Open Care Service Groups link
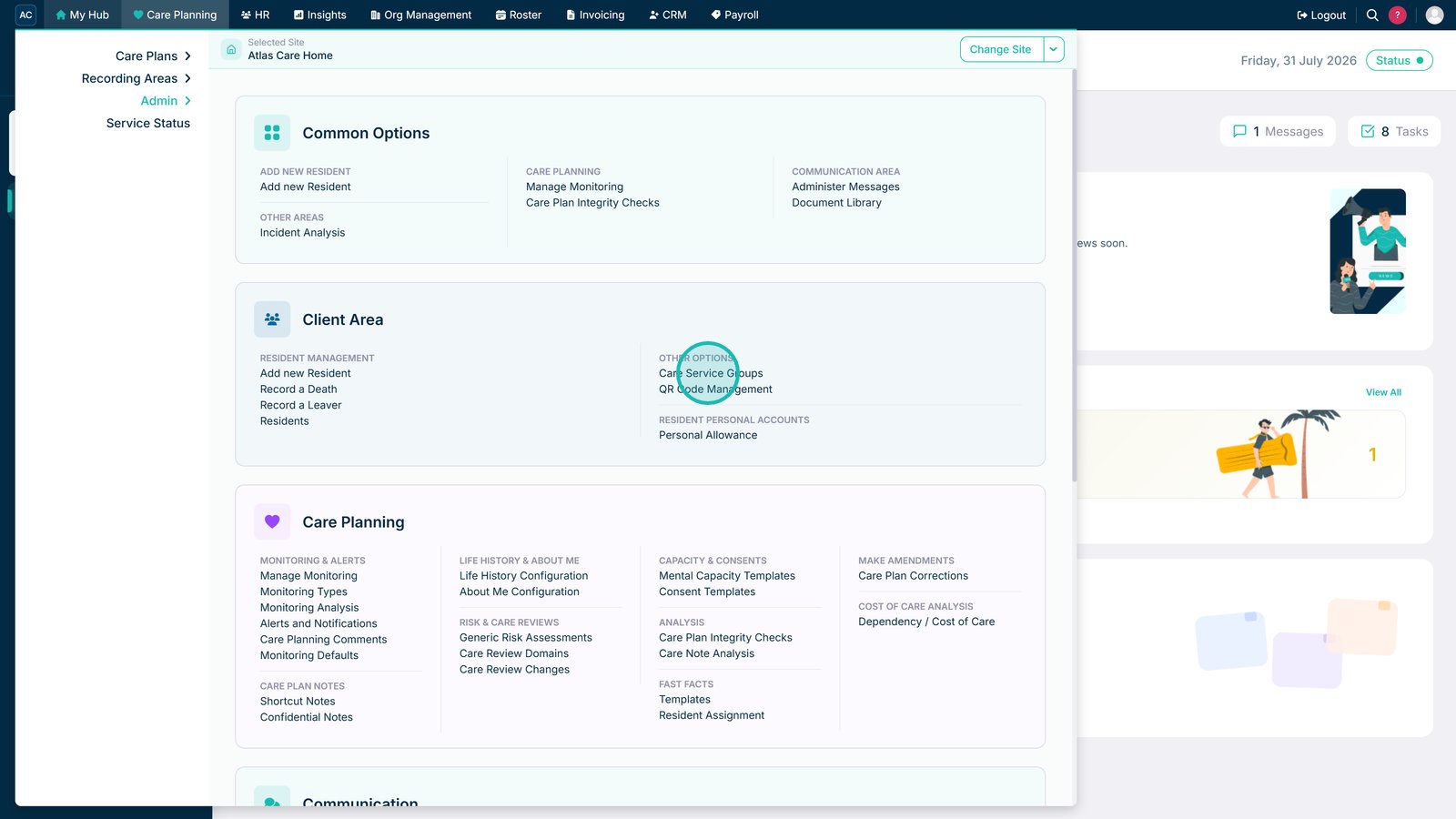Screen dimensions: 1456x819 711,373
